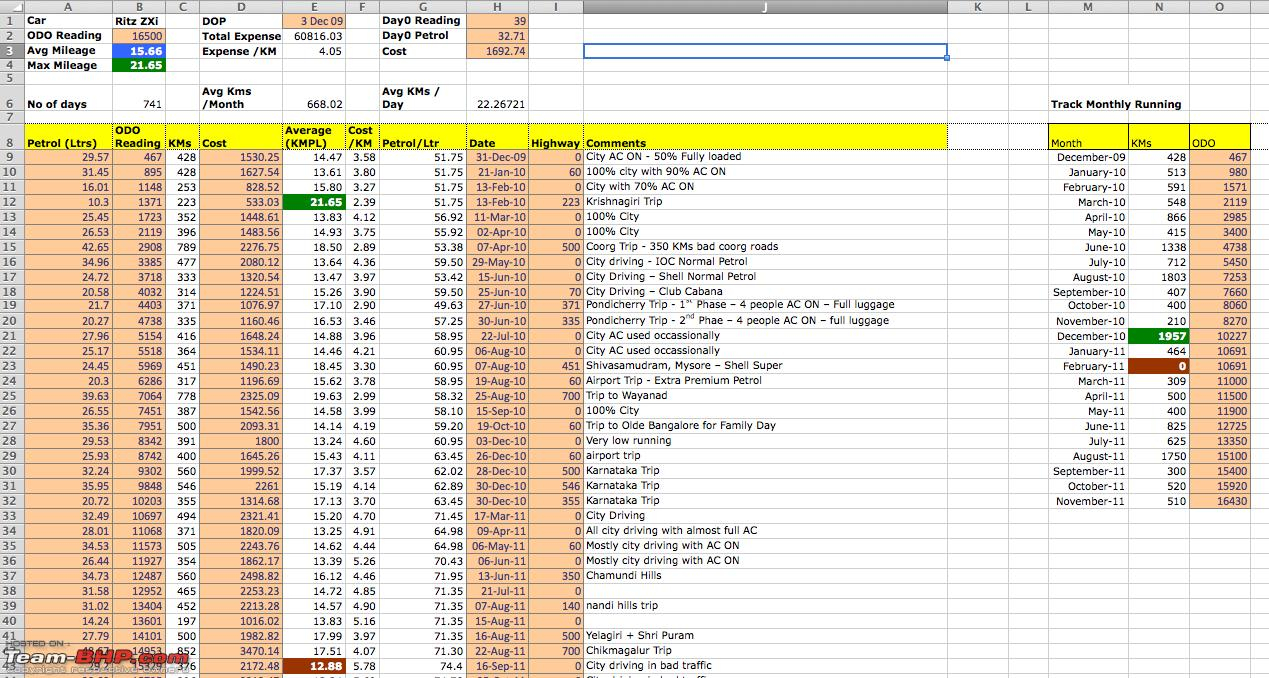Click the yellow Comments header cell

(x=765, y=143)
